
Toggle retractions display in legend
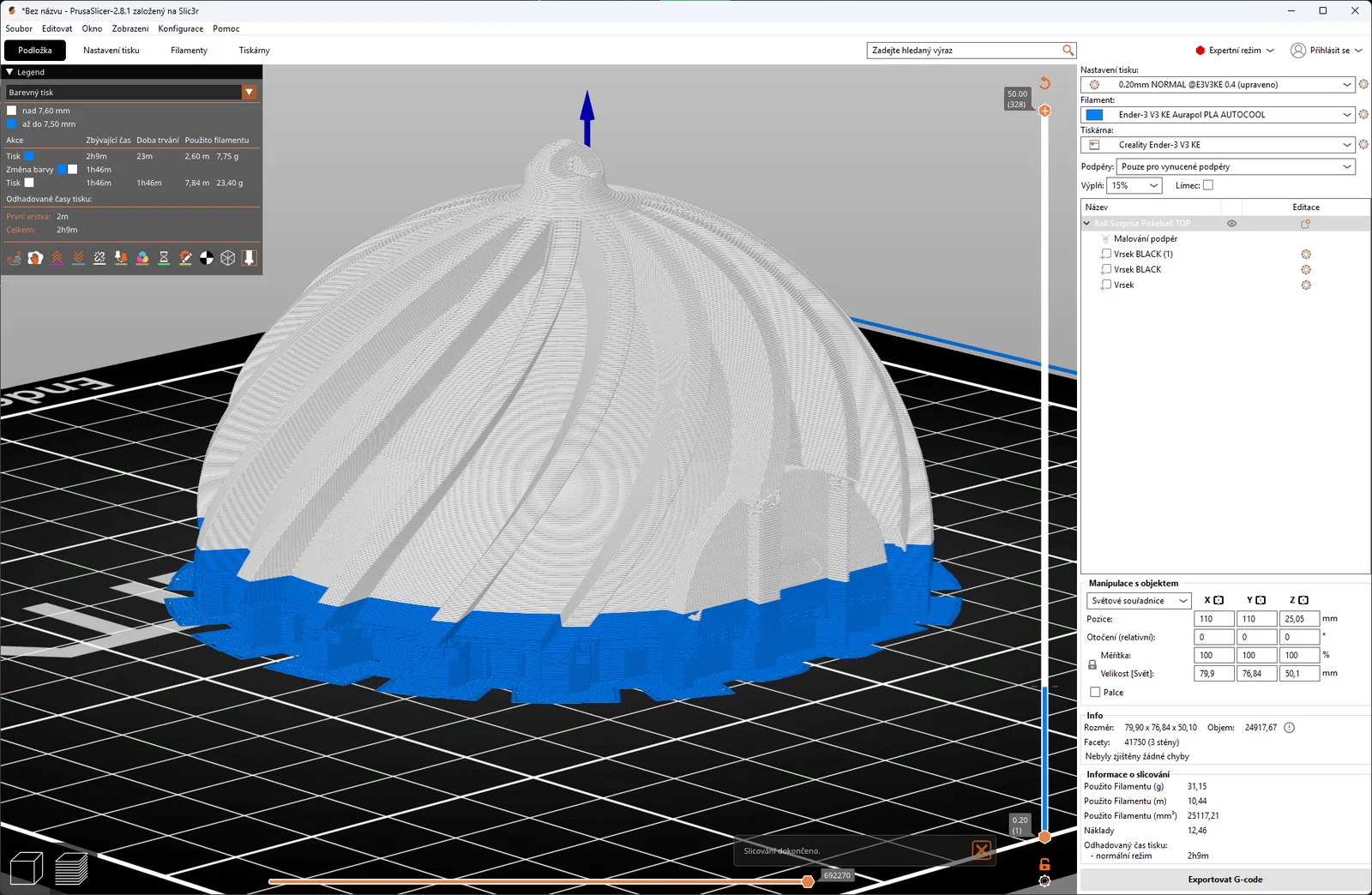57,258
